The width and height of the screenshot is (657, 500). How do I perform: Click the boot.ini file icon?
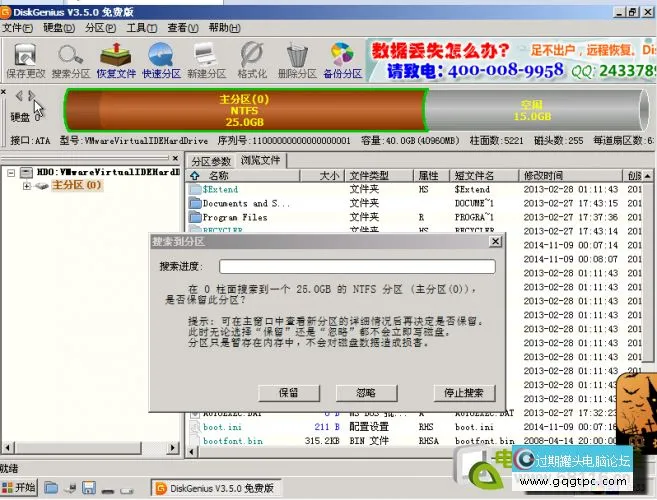[x=194, y=427]
